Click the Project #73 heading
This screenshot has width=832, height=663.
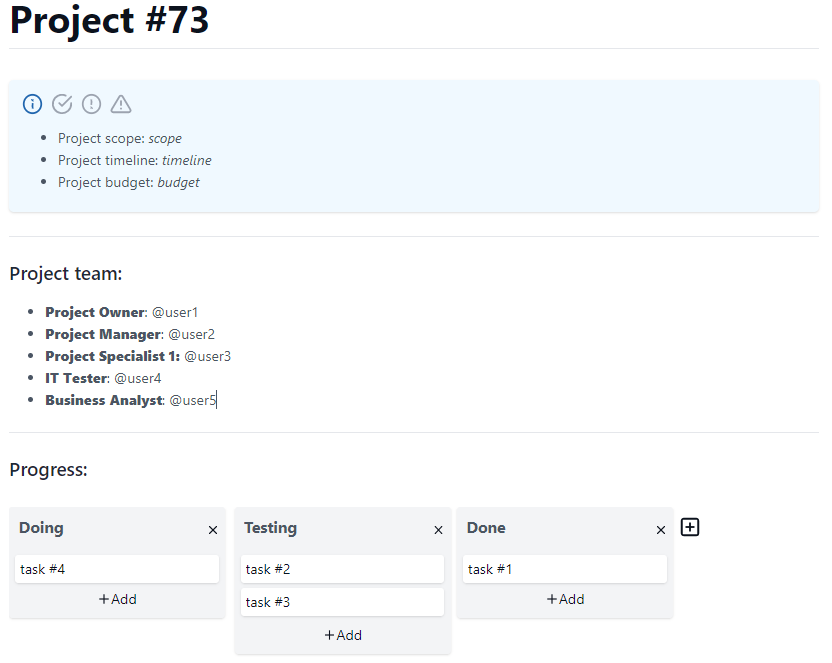click(110, 21)
